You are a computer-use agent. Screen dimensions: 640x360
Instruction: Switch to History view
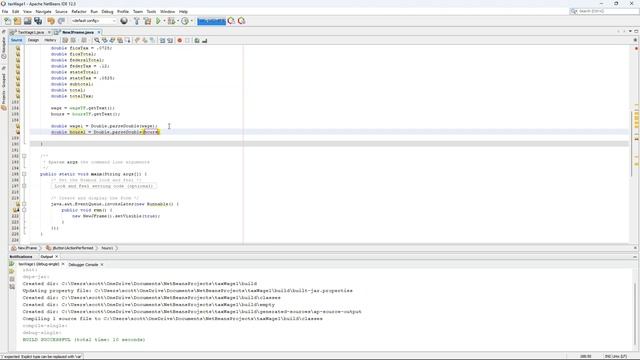tap(50, 40)
